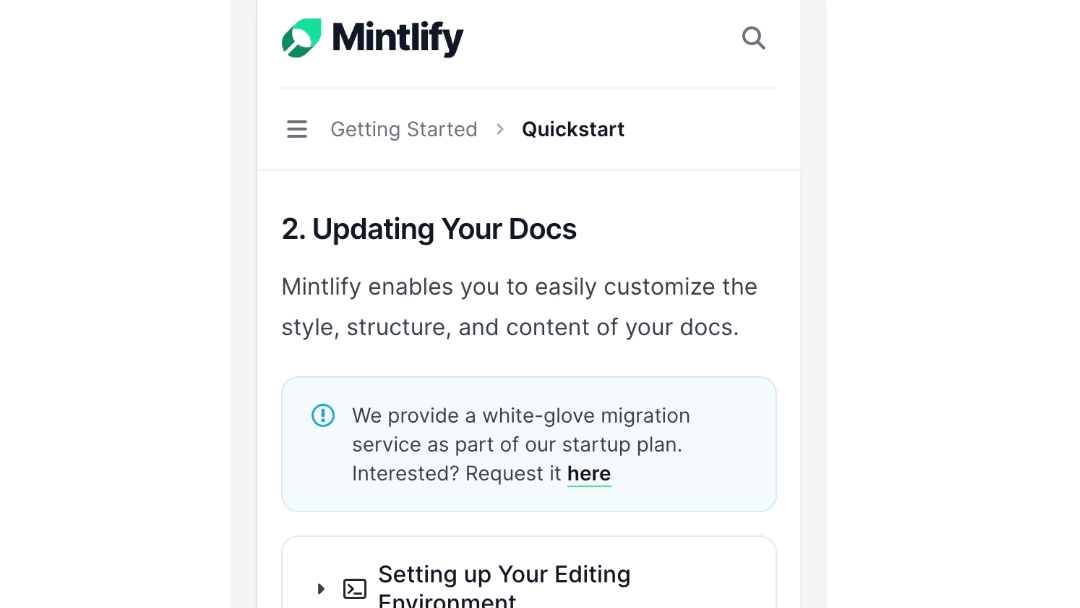Click the terminal icon beside Setting up

(x=355, y=589)
